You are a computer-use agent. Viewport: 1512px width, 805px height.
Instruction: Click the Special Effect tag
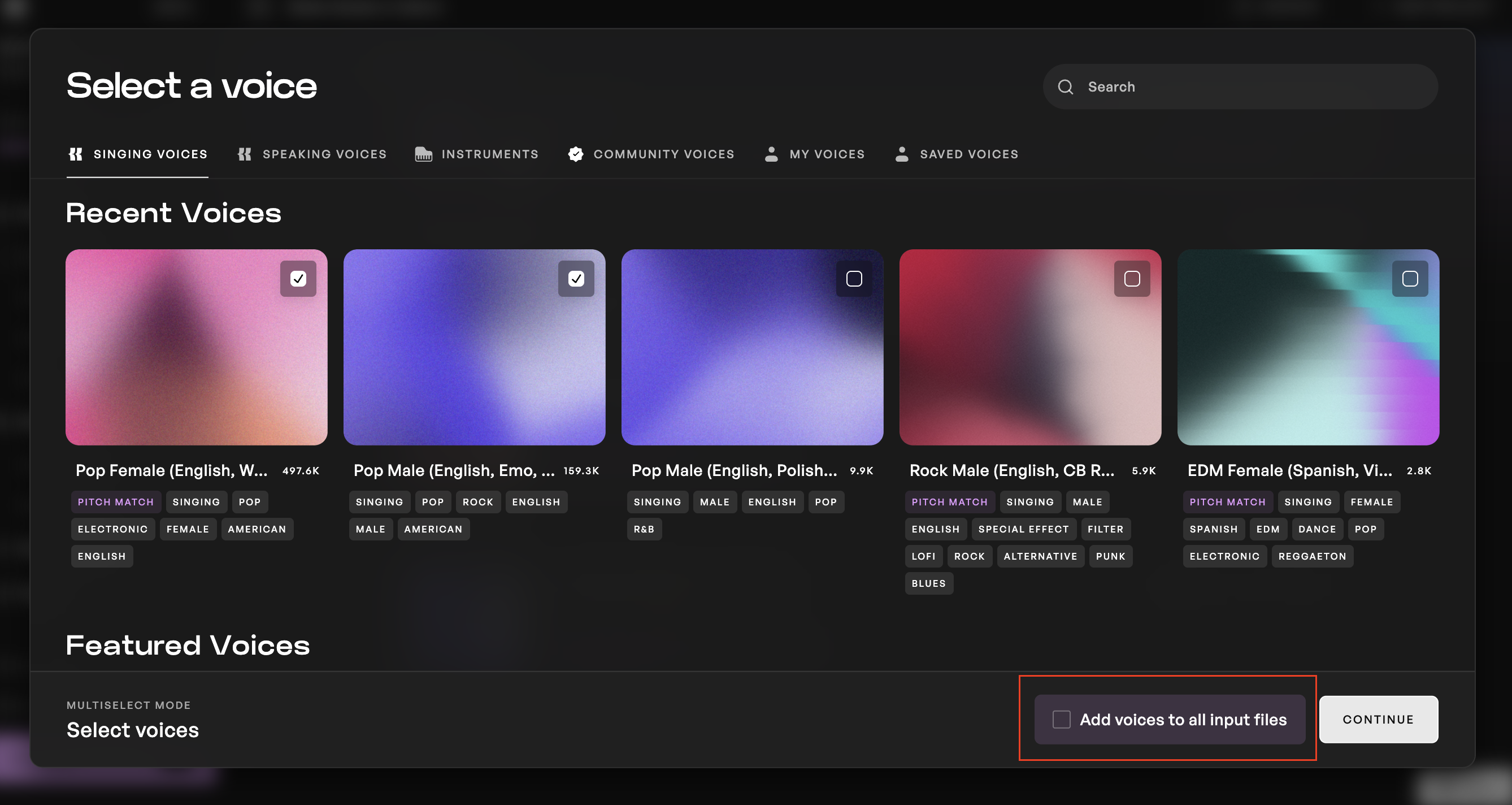[x=1024, y=529]
